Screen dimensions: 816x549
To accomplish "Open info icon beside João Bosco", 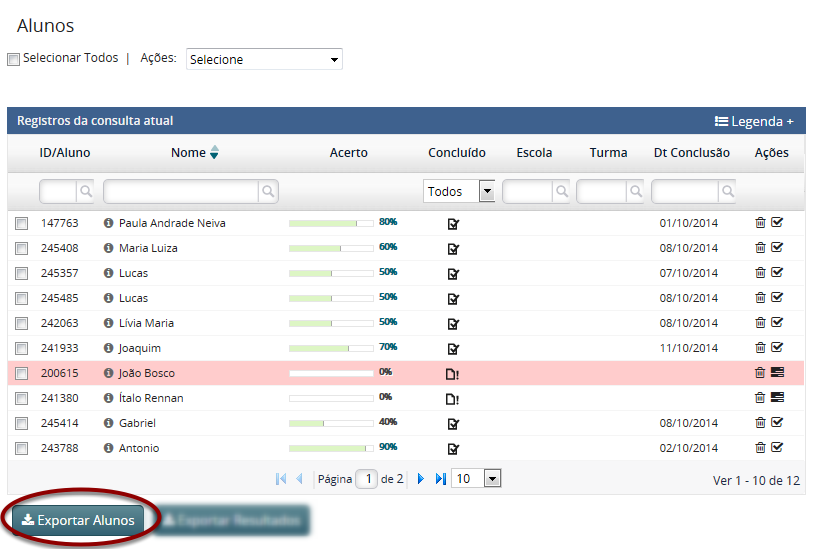I will 109,373.
